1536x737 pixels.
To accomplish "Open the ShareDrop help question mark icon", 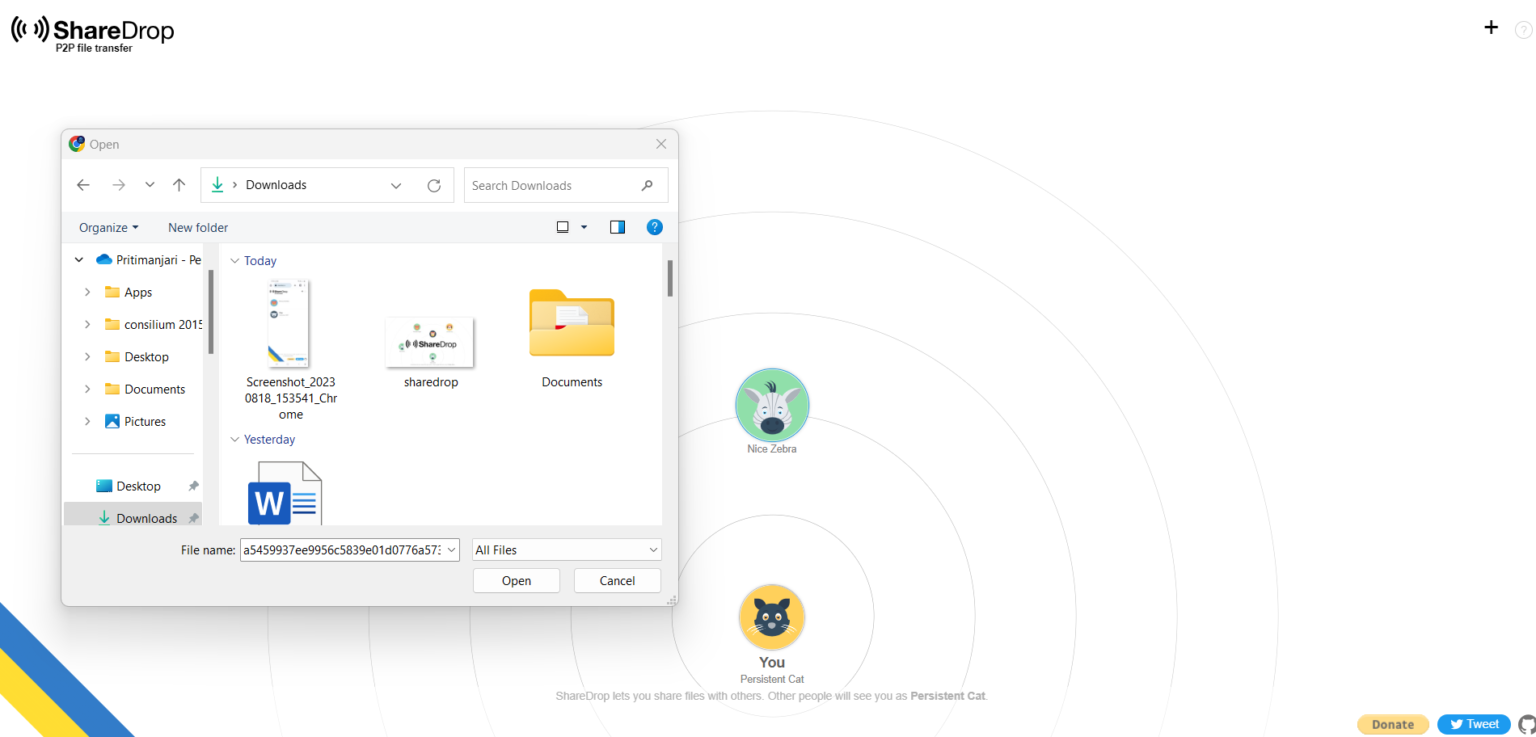I will point(1523,29).
